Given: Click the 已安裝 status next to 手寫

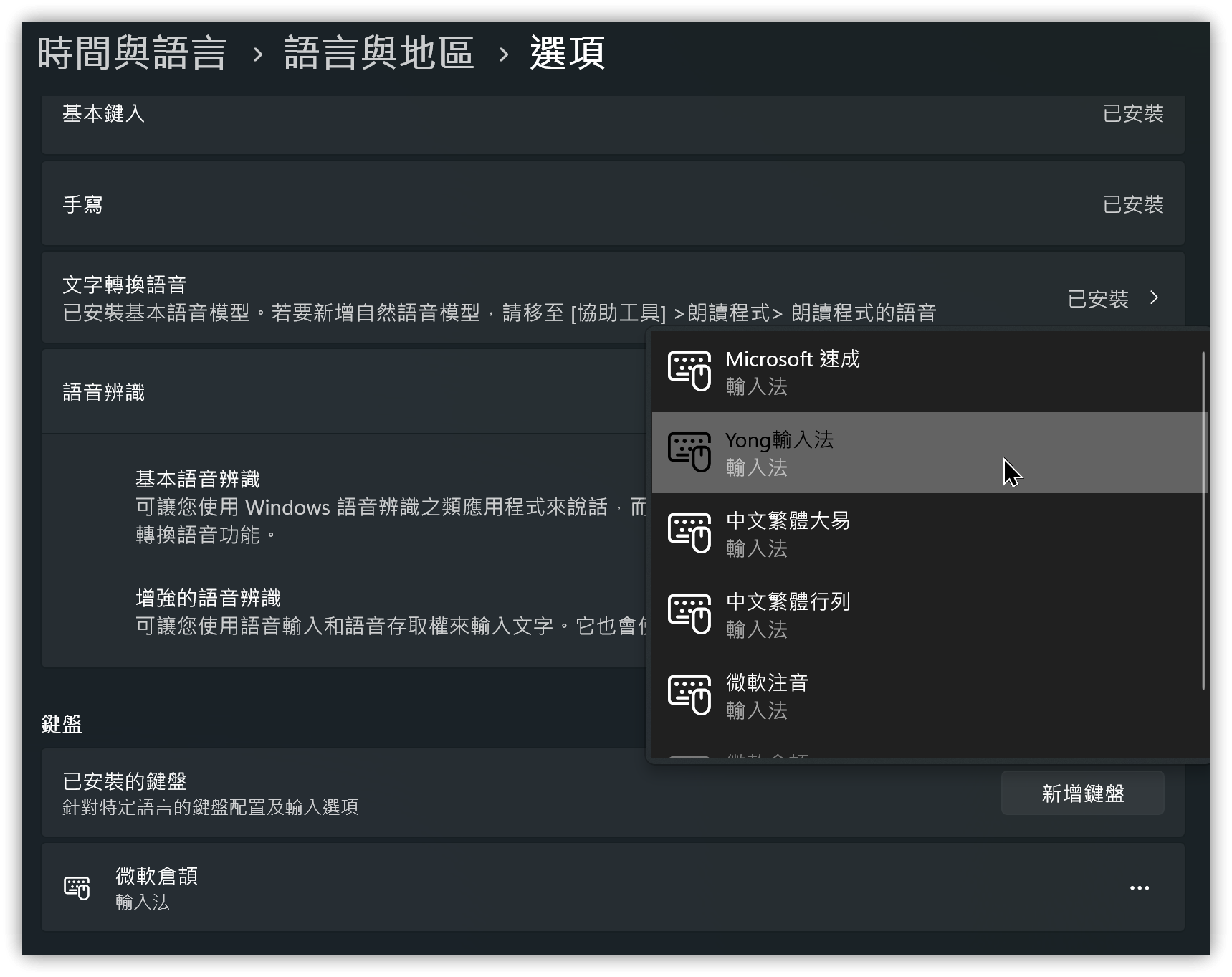Looking at the screenshot, I should pos(1132,204).
